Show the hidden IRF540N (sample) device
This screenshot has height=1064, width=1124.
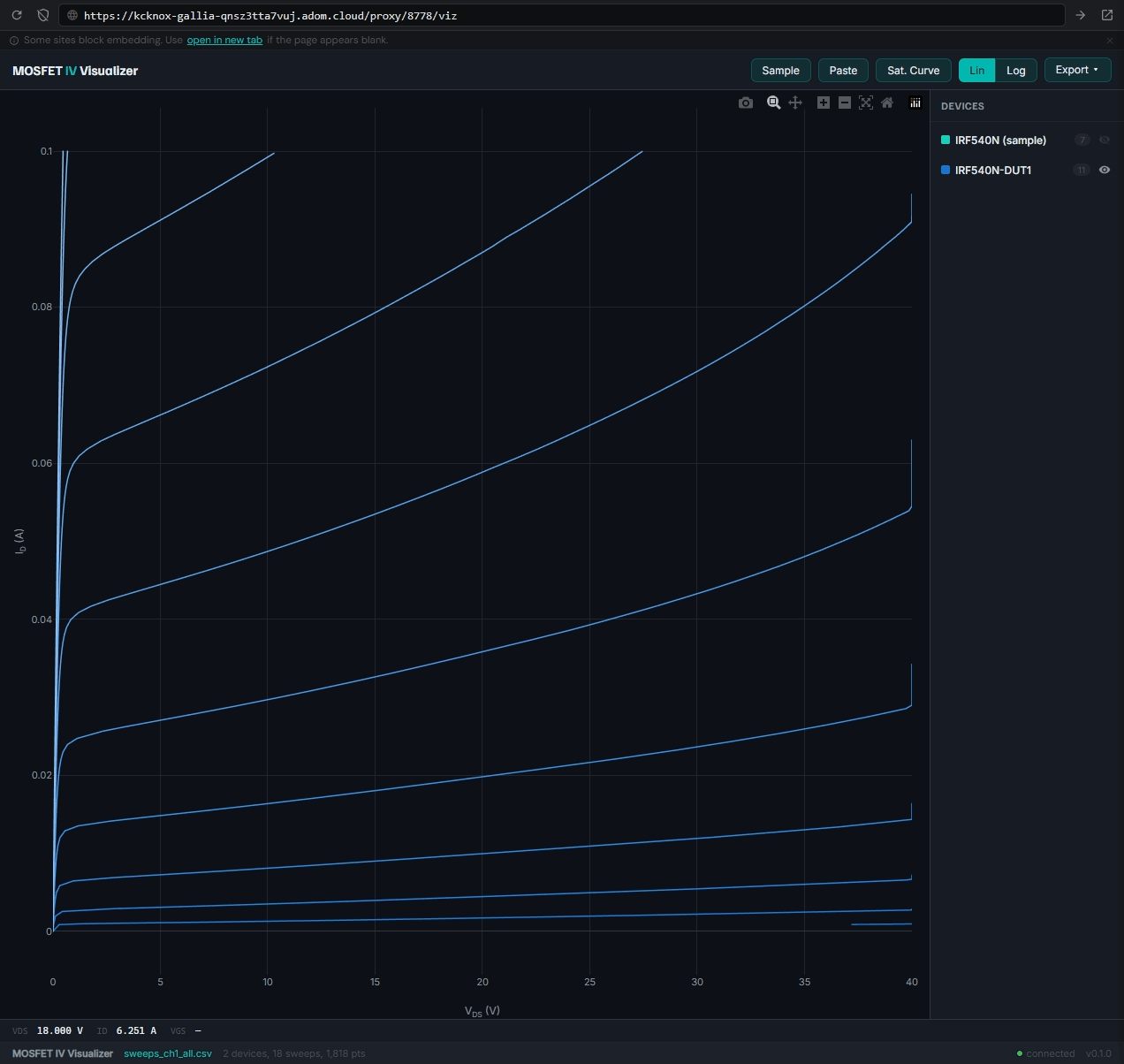click(x=1104, y=140)
